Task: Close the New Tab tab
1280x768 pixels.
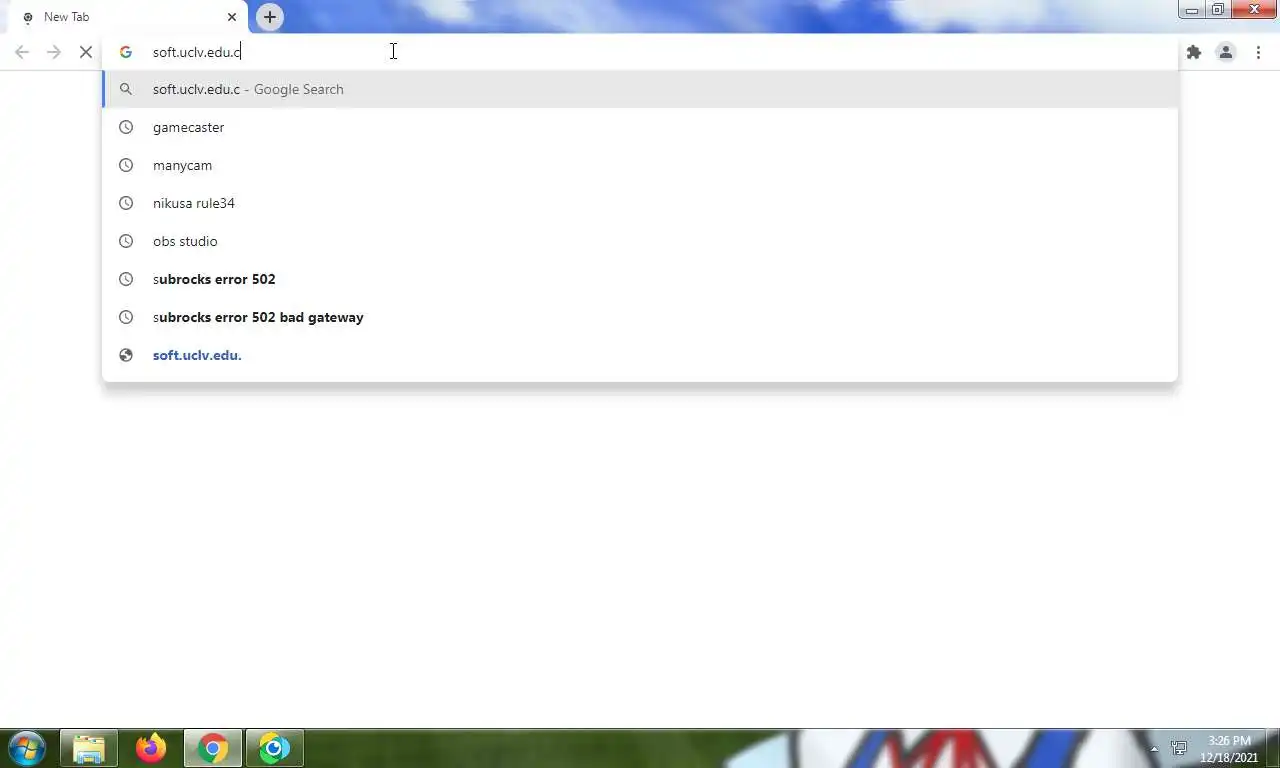Action: [232, 17]
